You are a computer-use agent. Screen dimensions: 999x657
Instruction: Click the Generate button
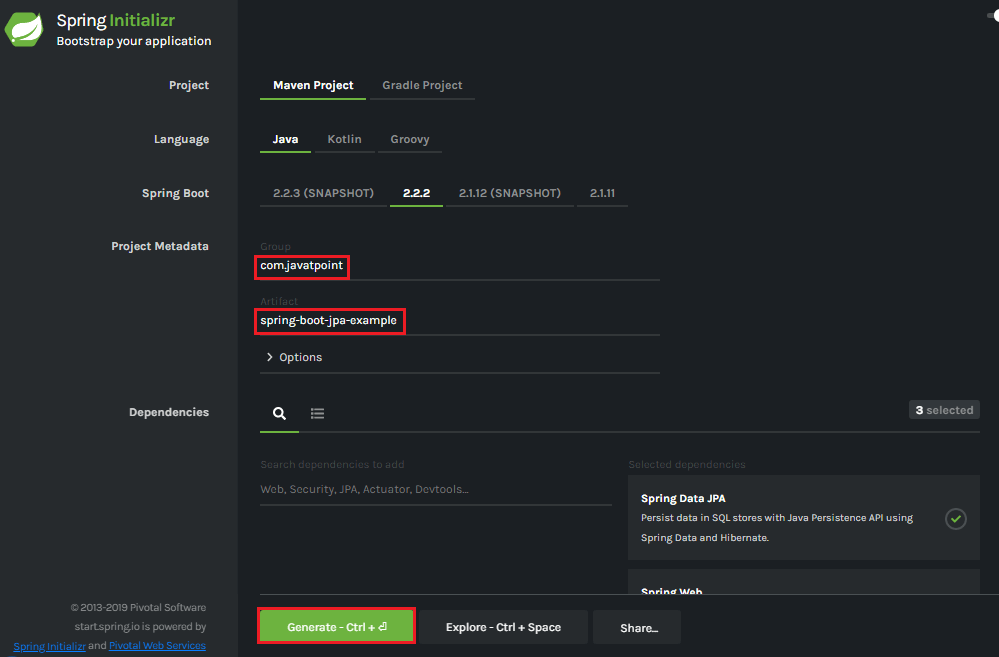[336, 626]
